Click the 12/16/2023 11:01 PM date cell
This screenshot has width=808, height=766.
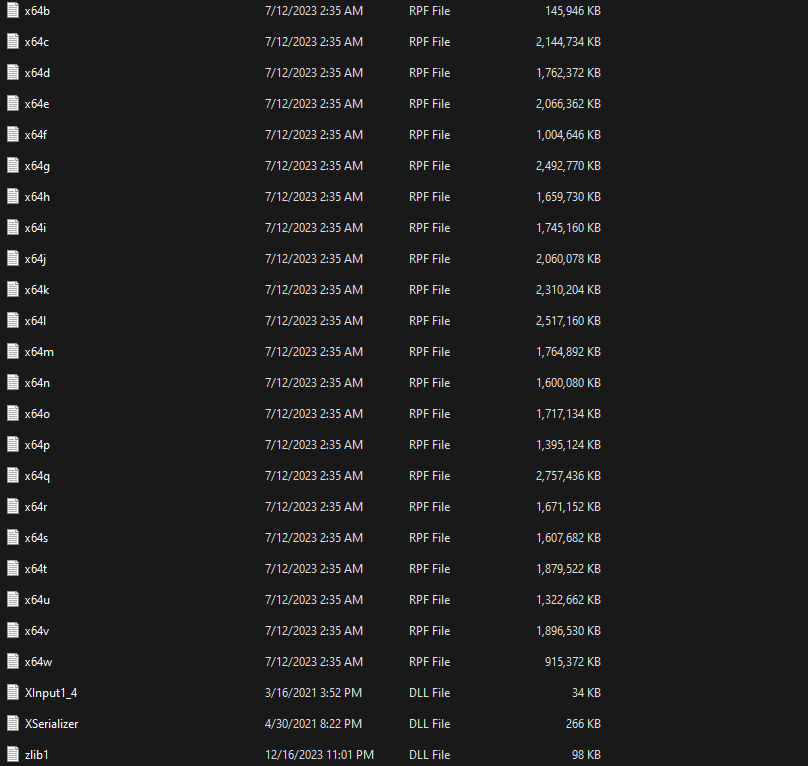pyautogui.click(x=319, y=755)
